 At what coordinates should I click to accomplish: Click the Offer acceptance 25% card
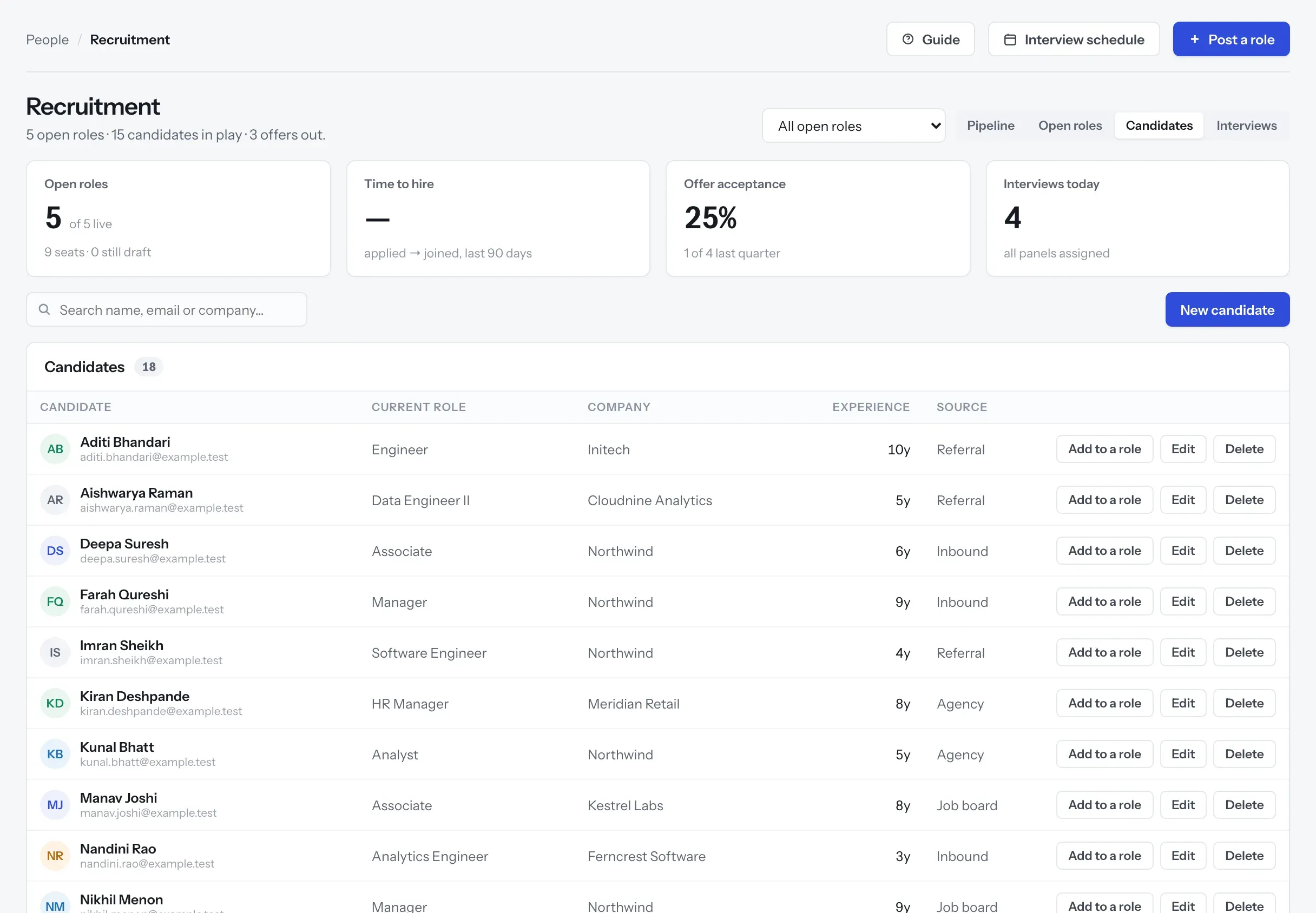(x=818, y=219)
